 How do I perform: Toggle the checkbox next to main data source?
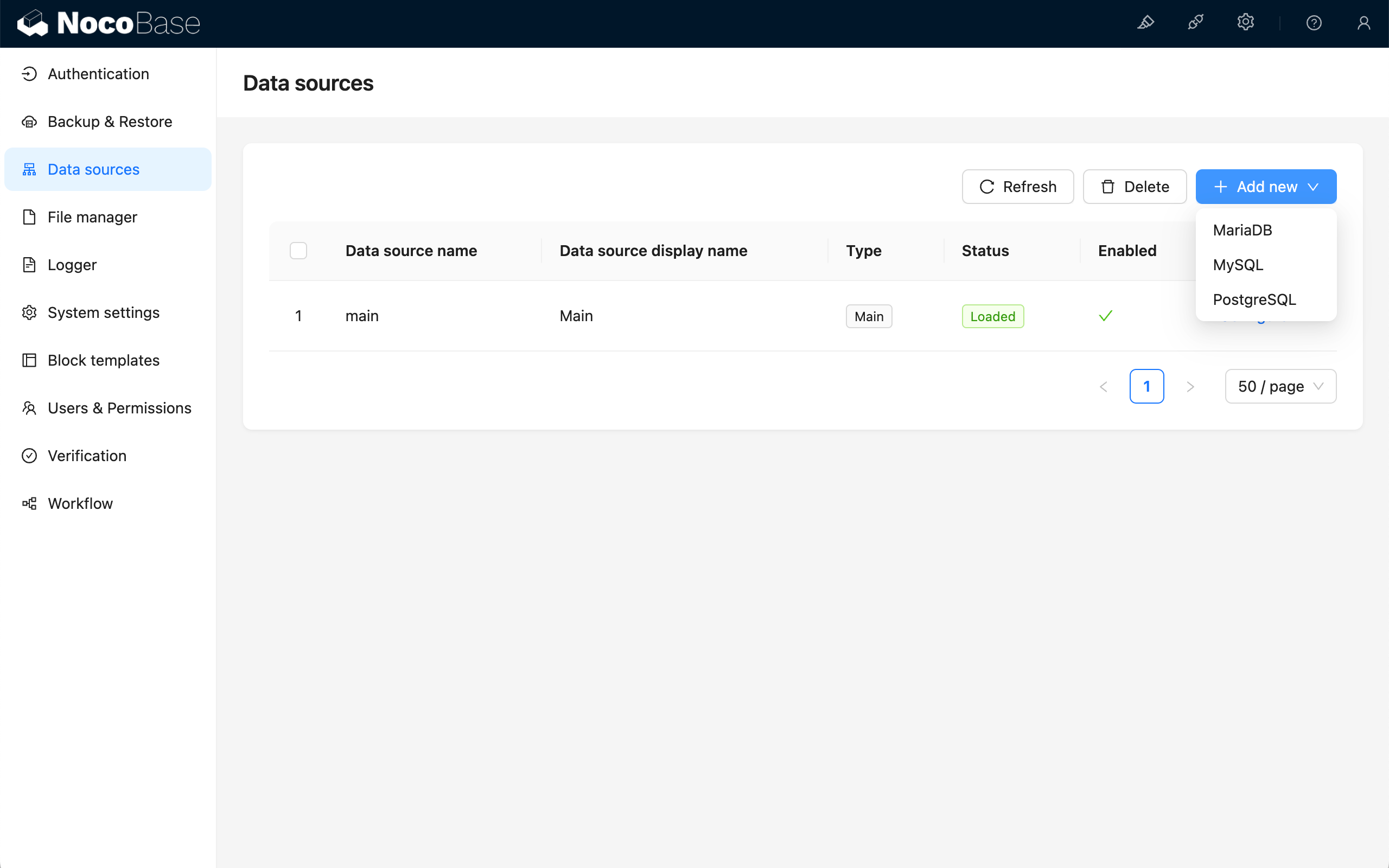(x=298, y=316)
